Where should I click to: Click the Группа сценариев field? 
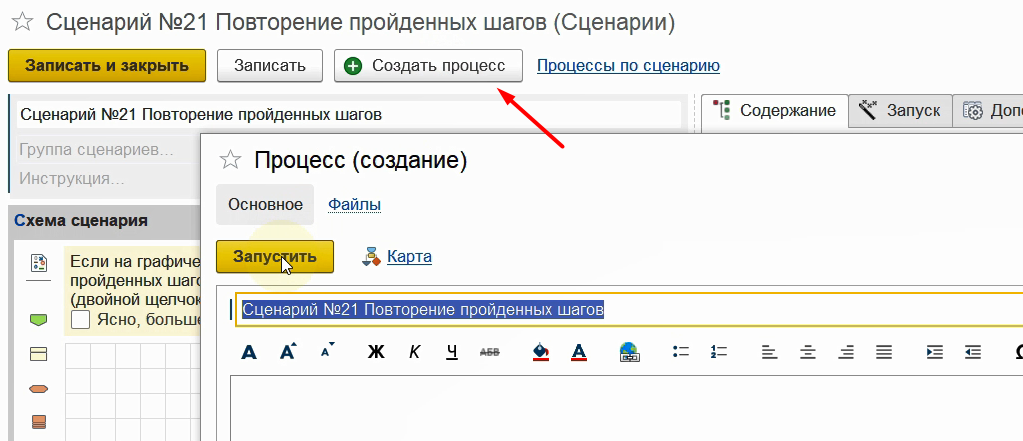[108, 150]
